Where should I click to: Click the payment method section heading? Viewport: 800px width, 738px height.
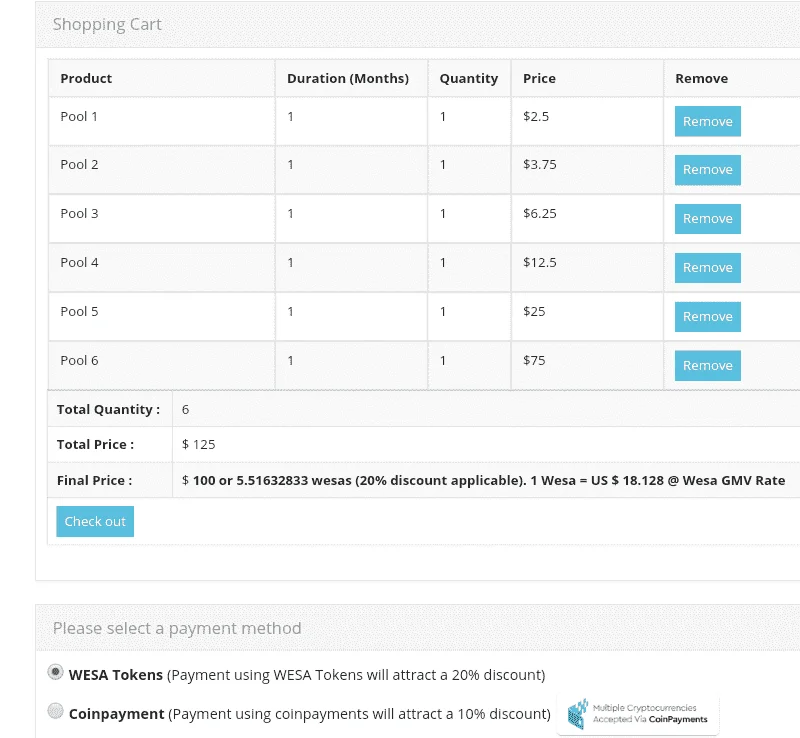[x=177, y=628]
